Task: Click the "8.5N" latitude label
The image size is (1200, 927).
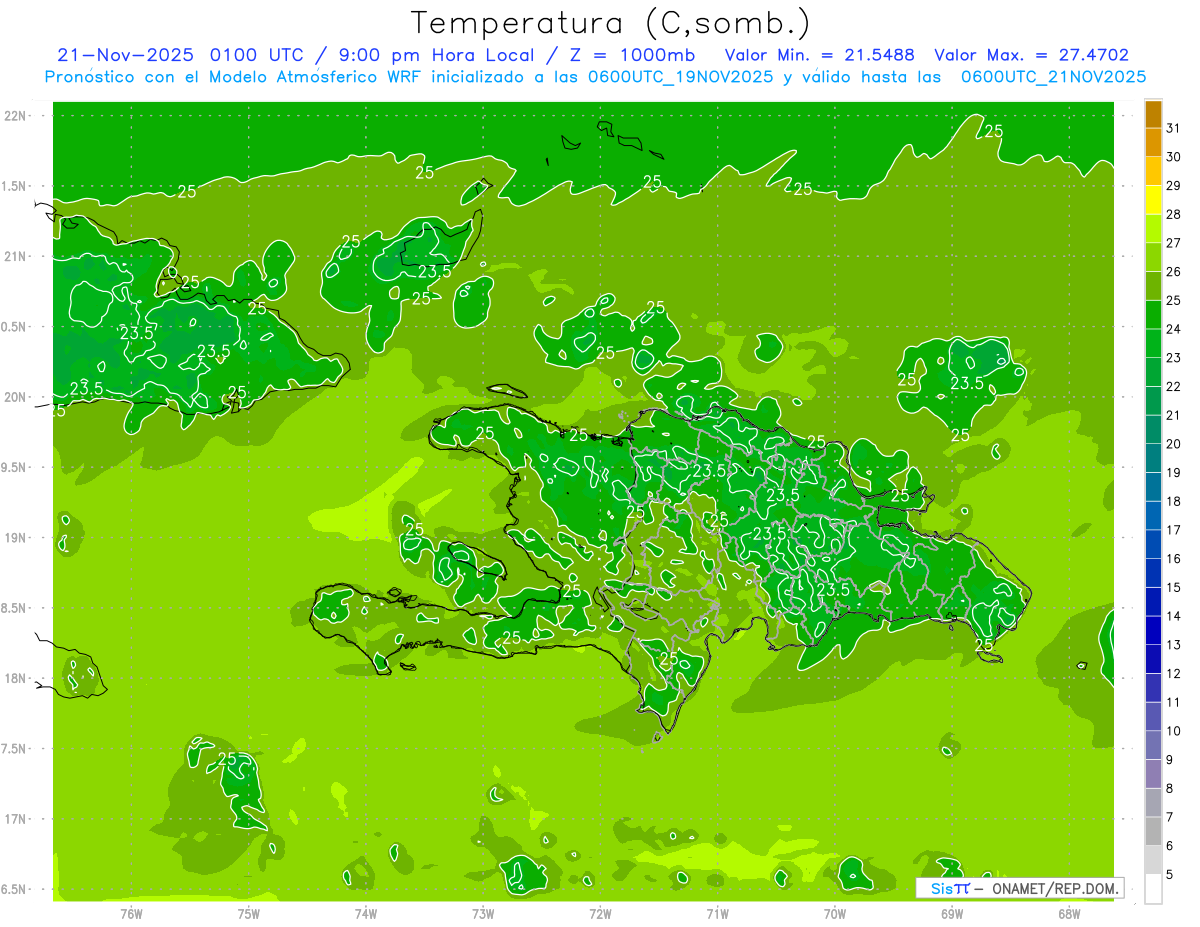Action: pos(14,608)
